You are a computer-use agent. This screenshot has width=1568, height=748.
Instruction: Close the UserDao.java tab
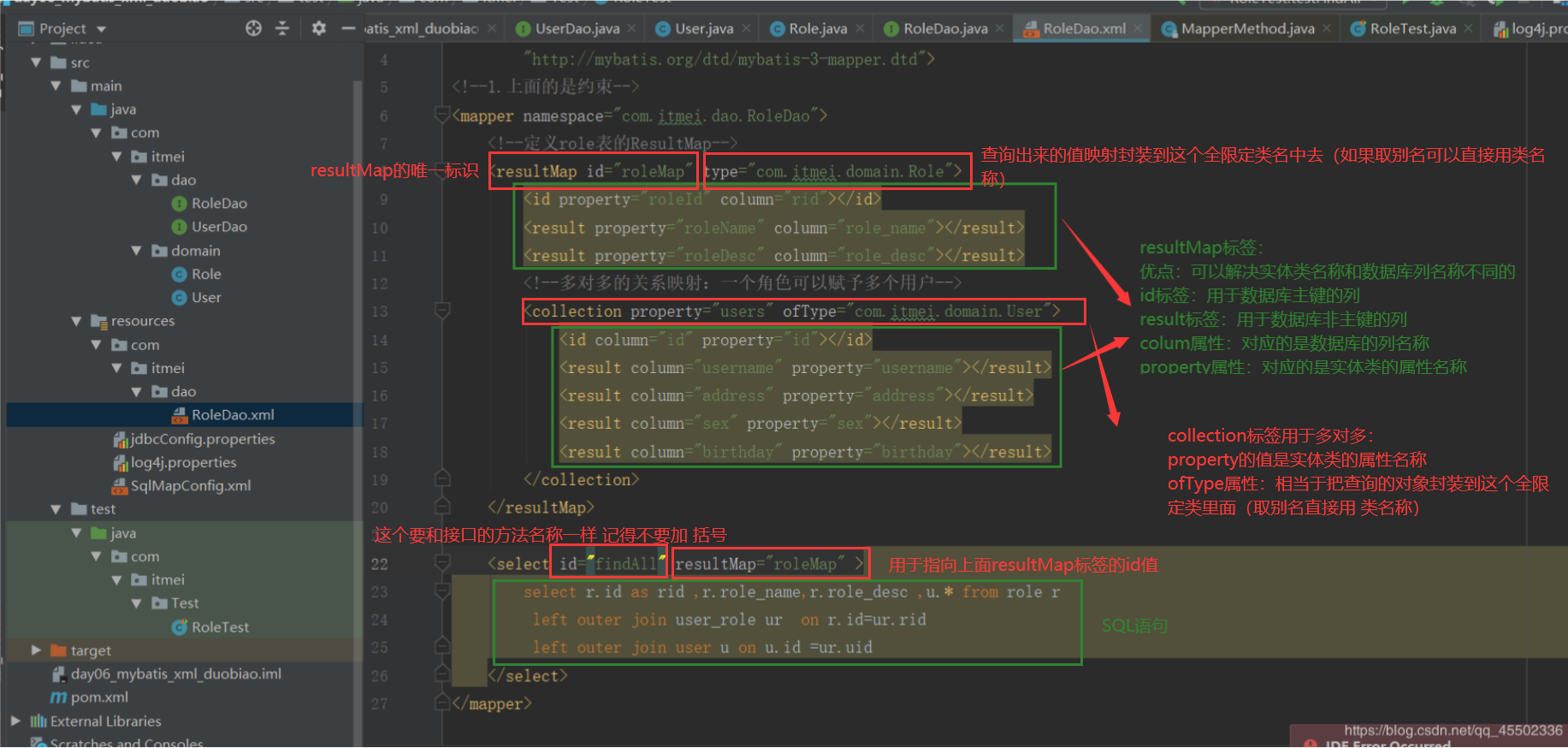[x=631, y=28]
